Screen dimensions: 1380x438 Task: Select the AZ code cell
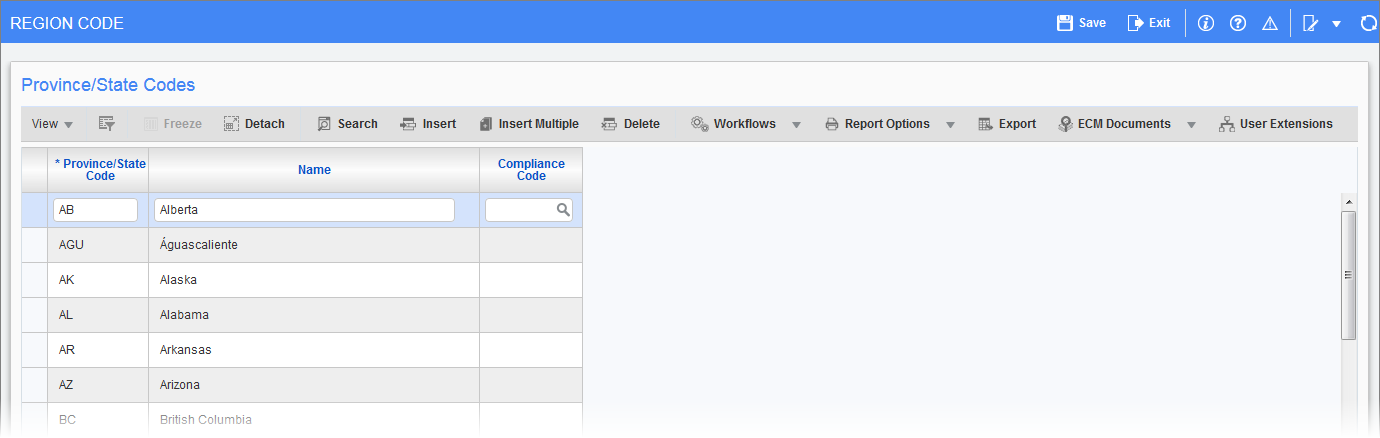(x=98, y=385)
